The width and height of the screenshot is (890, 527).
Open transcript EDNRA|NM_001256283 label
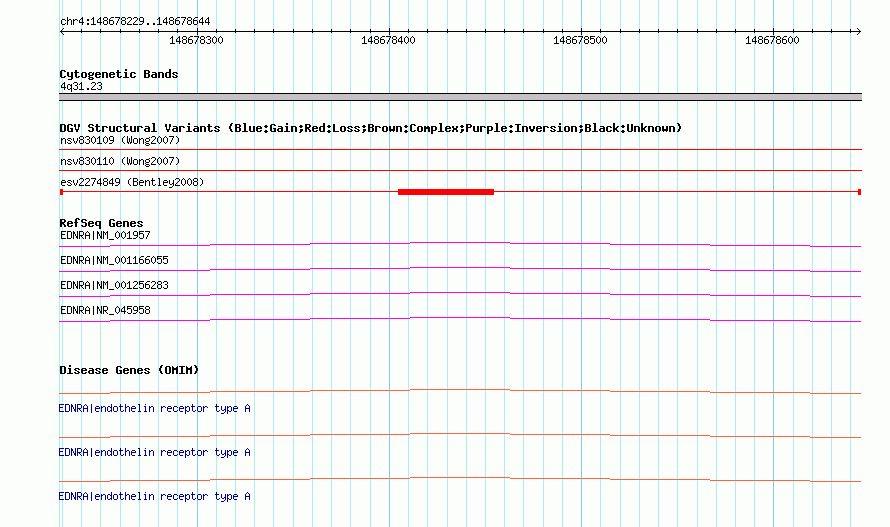tap(114, 285)
